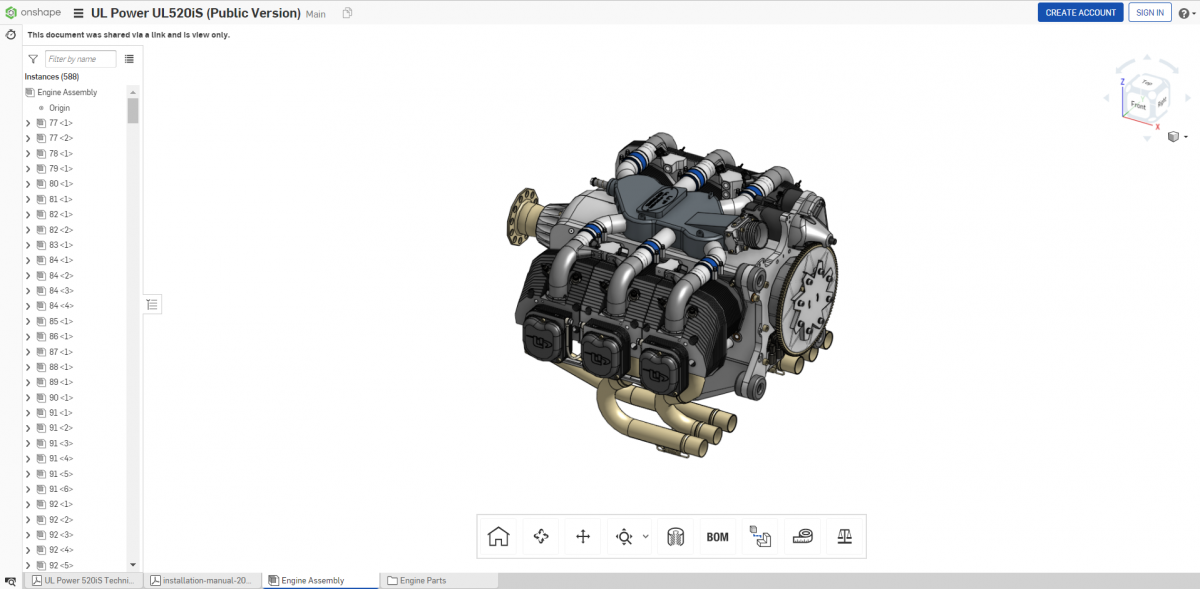
Task: Open Mass properties scale tool
Action: pos(844,536)
